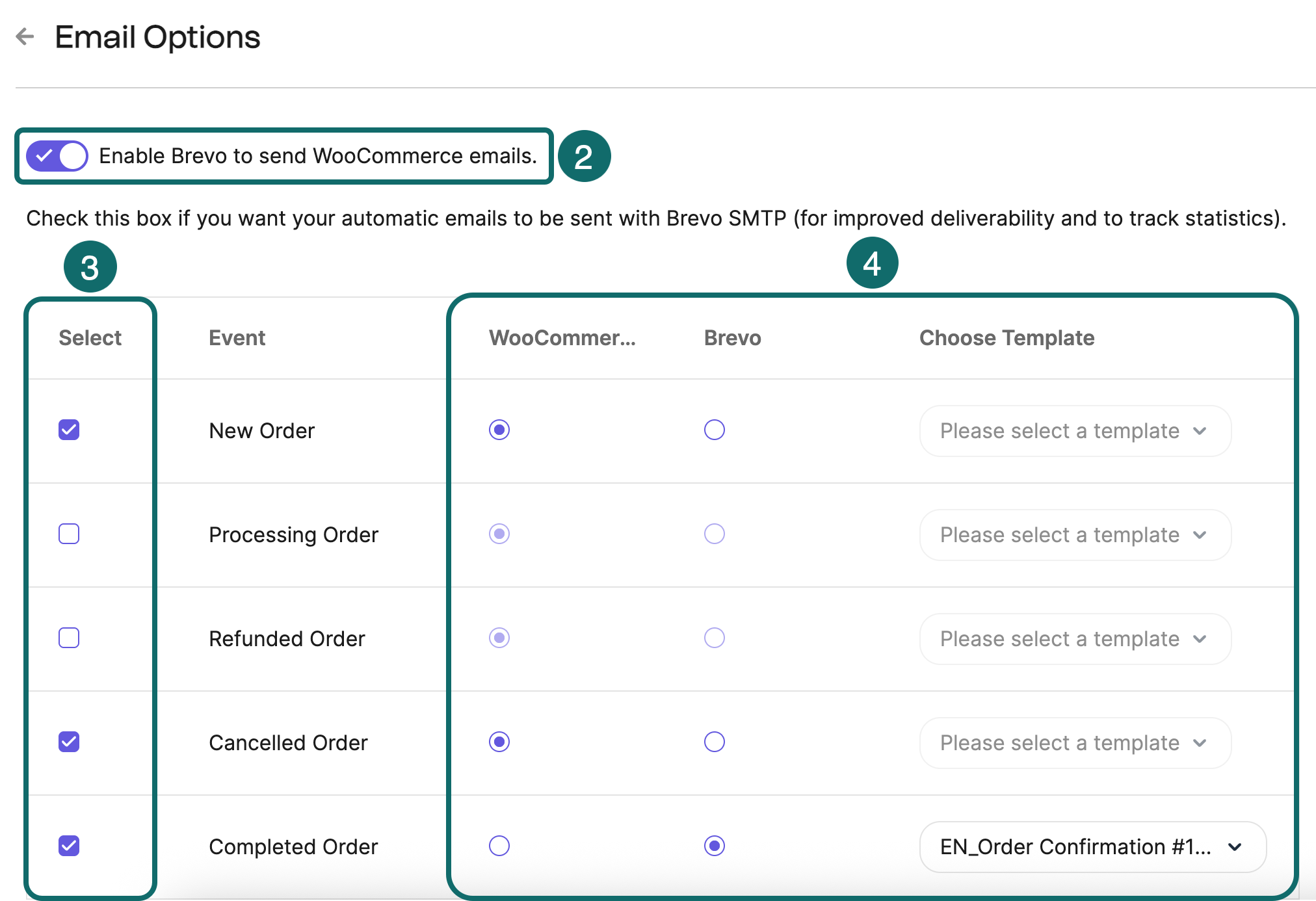Select Brevo radio for Cancelled Order

pyautogui.click(x=714, y=742)
